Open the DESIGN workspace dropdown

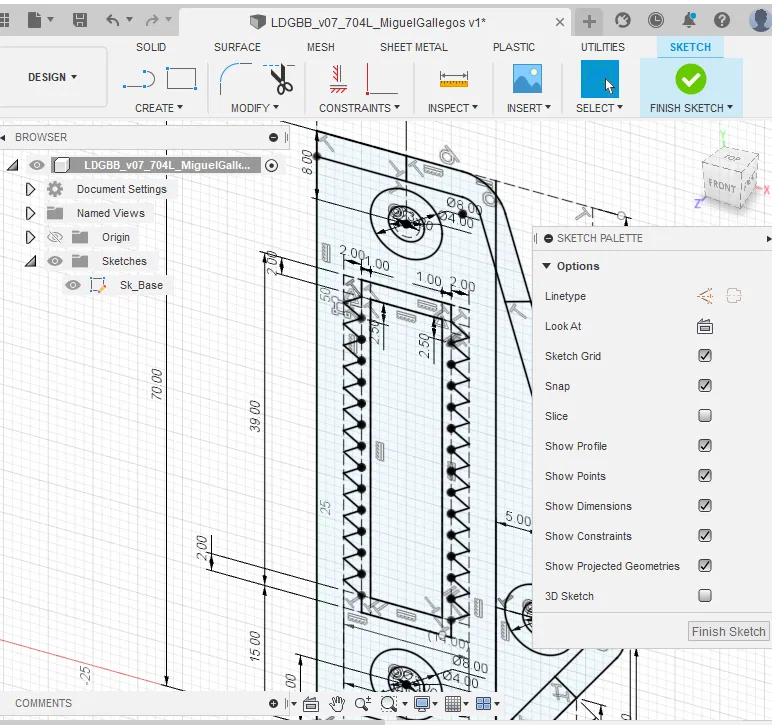click(53, 77)
